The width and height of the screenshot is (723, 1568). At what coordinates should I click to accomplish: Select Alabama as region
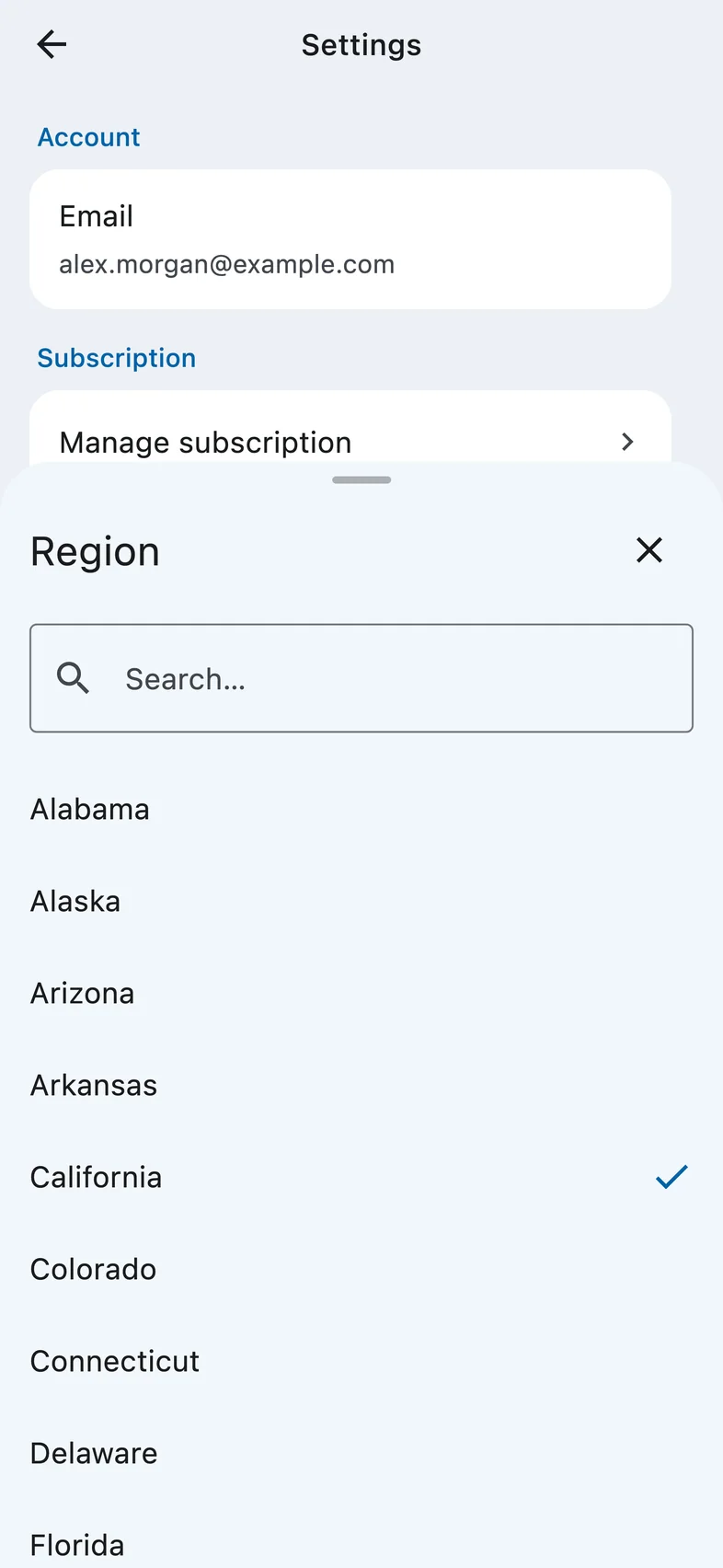361,809
